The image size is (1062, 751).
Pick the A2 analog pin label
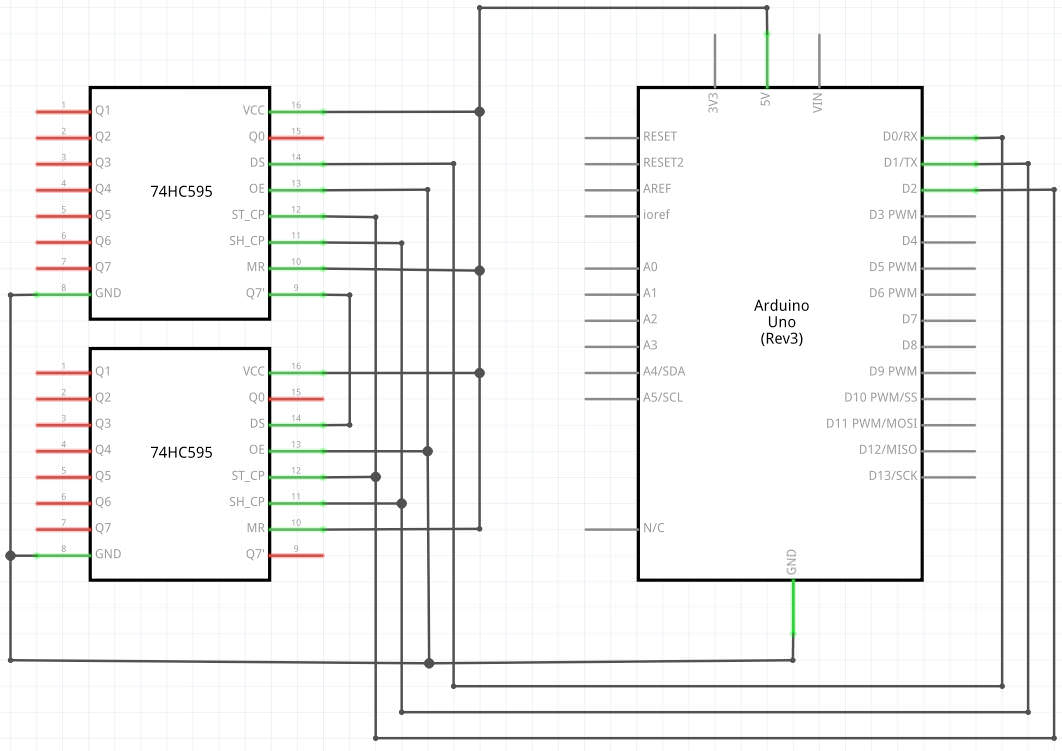pyautogui.click(x=650, y=319)
